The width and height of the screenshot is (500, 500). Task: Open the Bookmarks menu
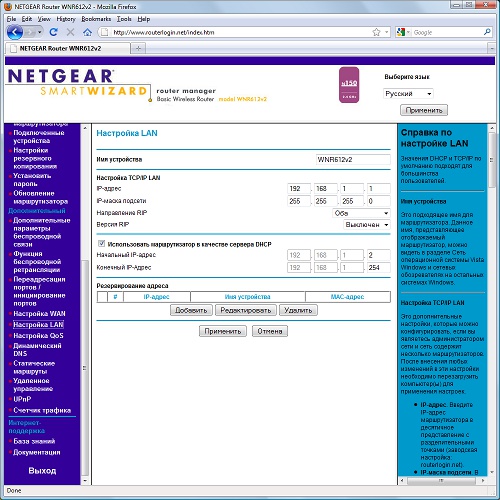click(x=96, y=19)
